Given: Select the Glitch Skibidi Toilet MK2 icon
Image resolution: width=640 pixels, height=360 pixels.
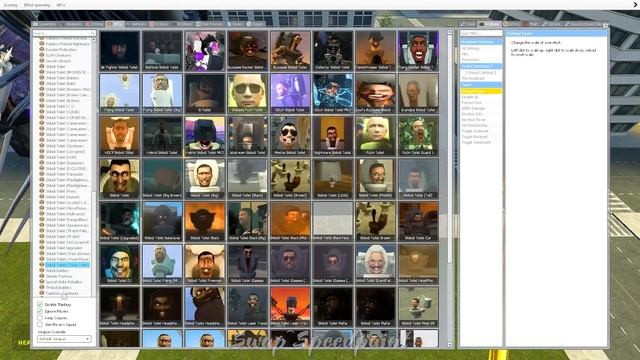Looking at the screenshot, I should click(333, 93).
